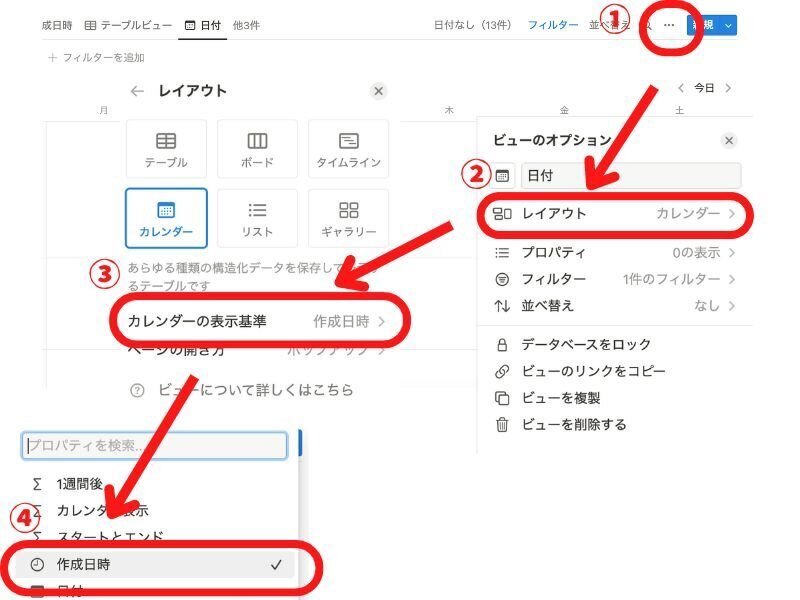Open the フィルター row in view options
This screenshot has height=600, width=800.
[x=614, y=279]
